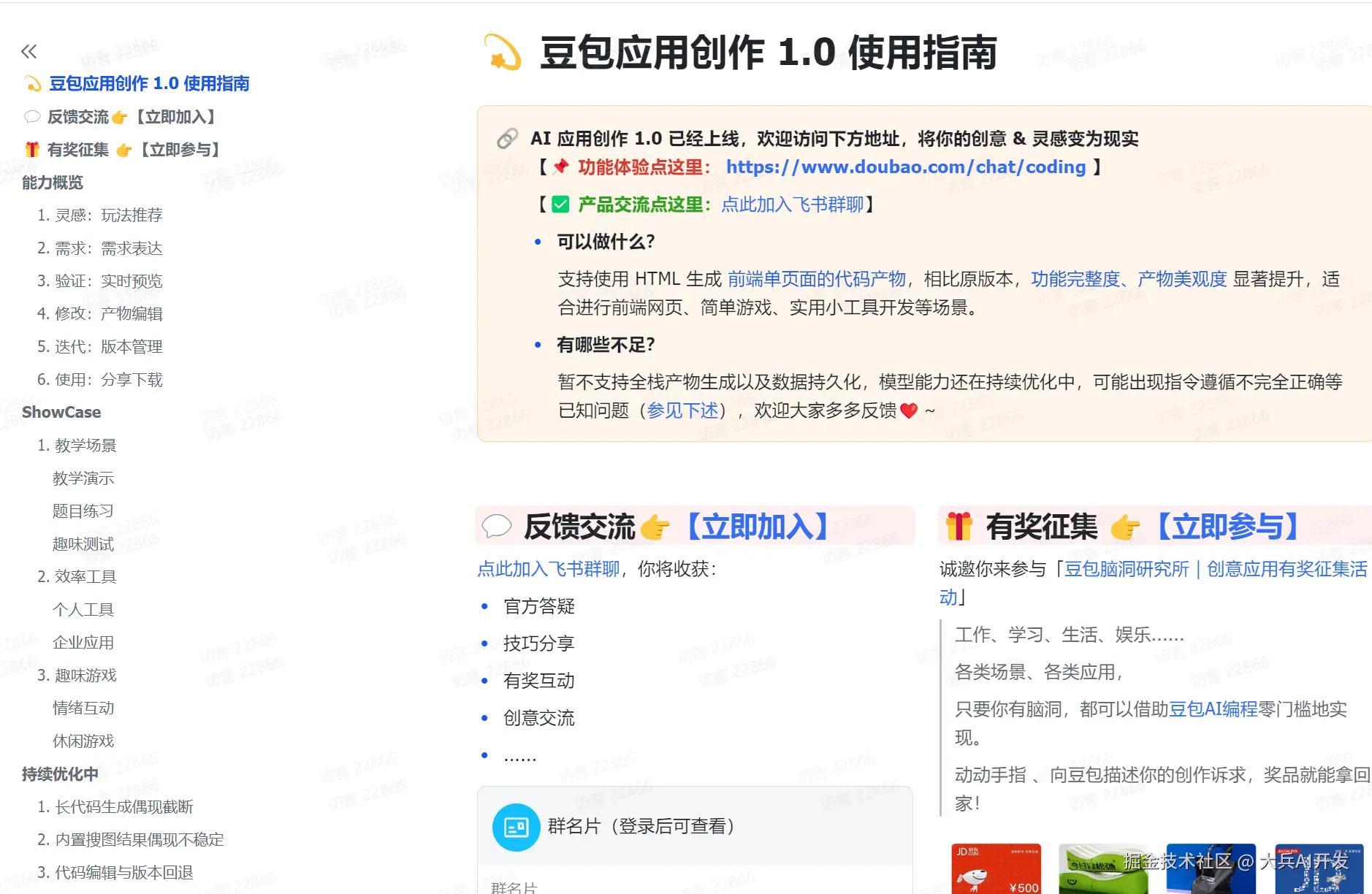Click the speech bubble icon beside 反馈交流 heading

click(497, 526)
